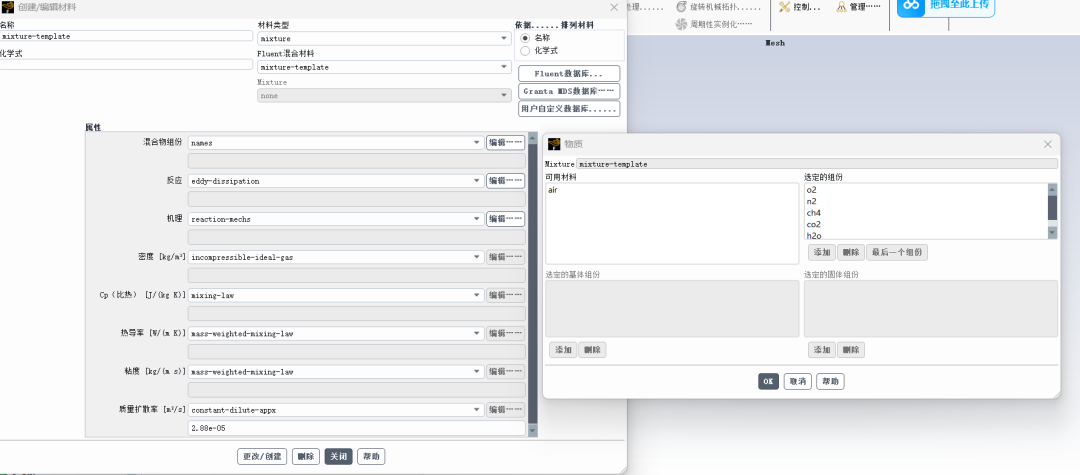The width and height of the screenshot is (1080, 475).
Task: Click the 物质 dialog title icon
Action: point(554,144)
